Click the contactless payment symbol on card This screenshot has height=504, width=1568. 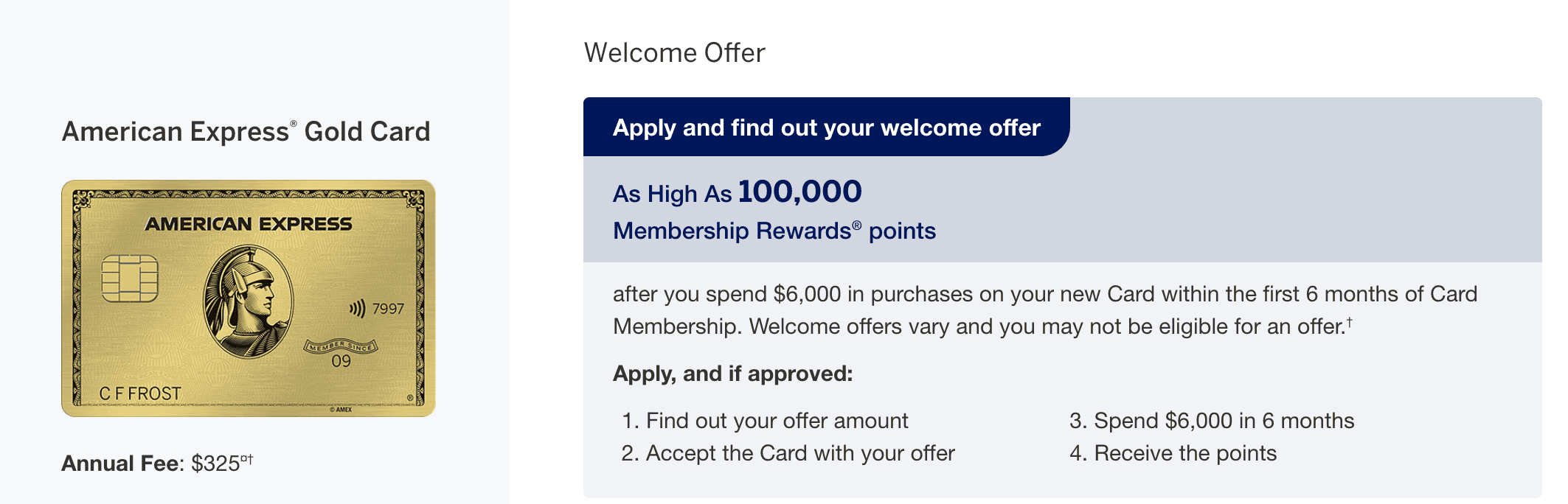click(358, 308)
